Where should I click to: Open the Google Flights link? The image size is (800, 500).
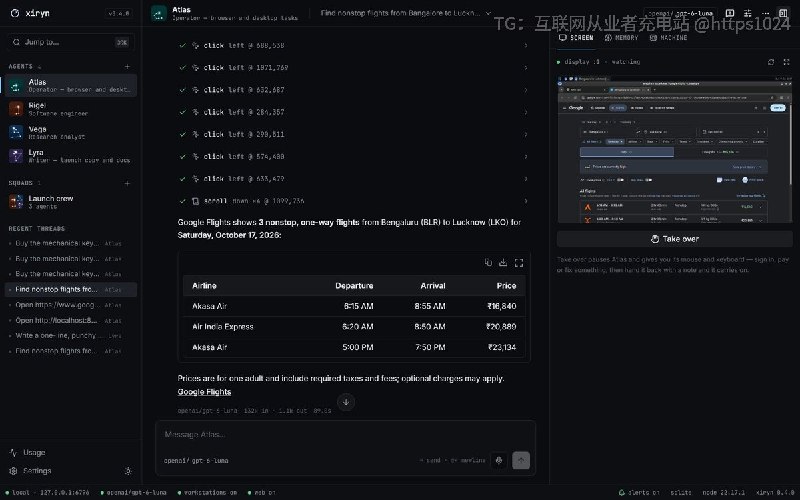tap(204, 392)
